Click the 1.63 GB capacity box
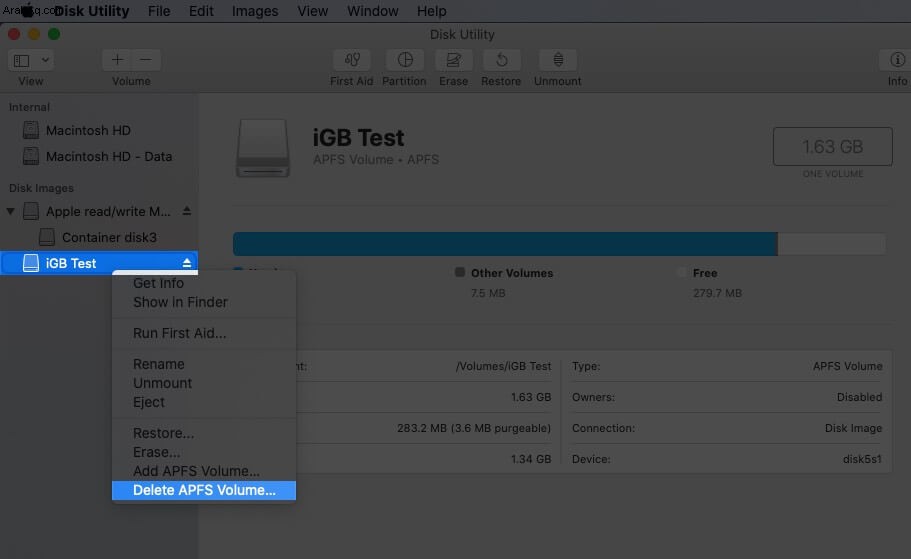Viewport: 911px width, 559px height. click(833, 146)
